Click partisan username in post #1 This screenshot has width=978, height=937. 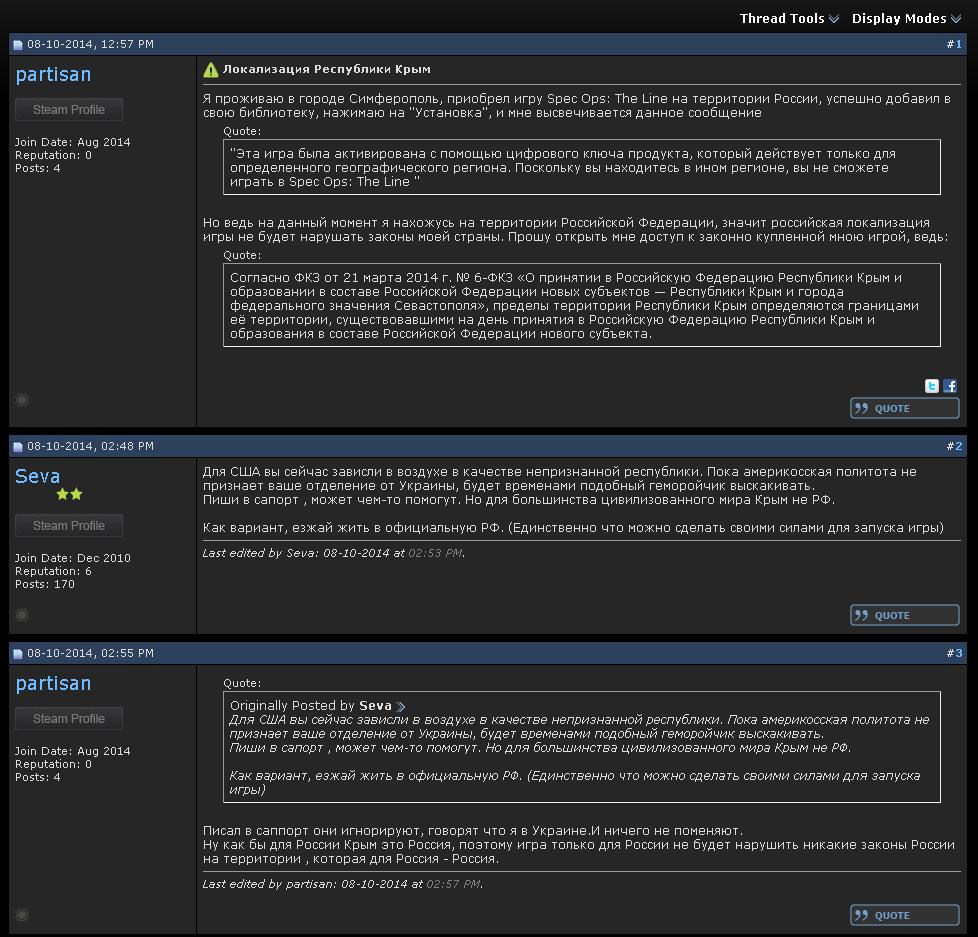(53, 74)
